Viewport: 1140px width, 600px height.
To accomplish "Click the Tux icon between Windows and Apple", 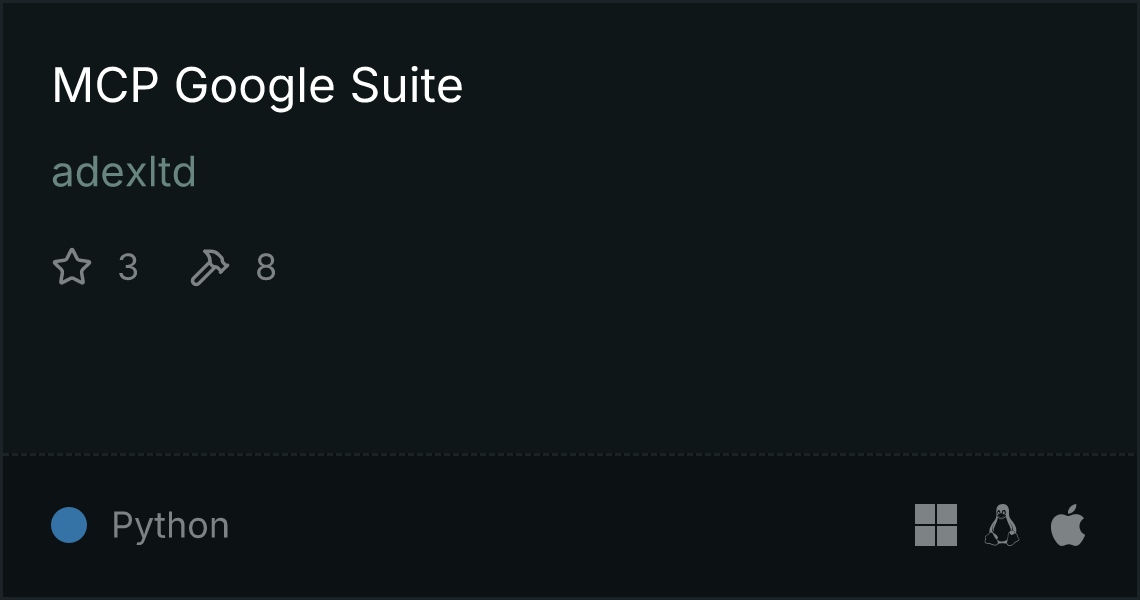I will 1001,524.
